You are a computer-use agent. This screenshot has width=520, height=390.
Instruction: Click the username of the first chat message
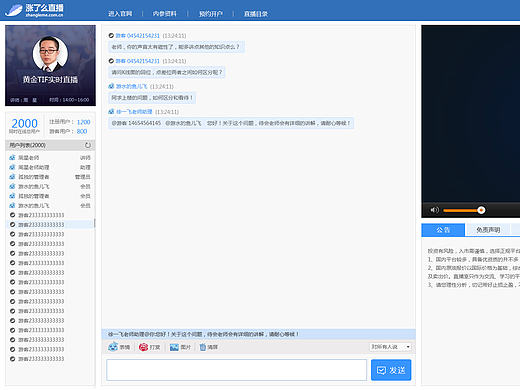pyautogui.click(x=138, y=35)
